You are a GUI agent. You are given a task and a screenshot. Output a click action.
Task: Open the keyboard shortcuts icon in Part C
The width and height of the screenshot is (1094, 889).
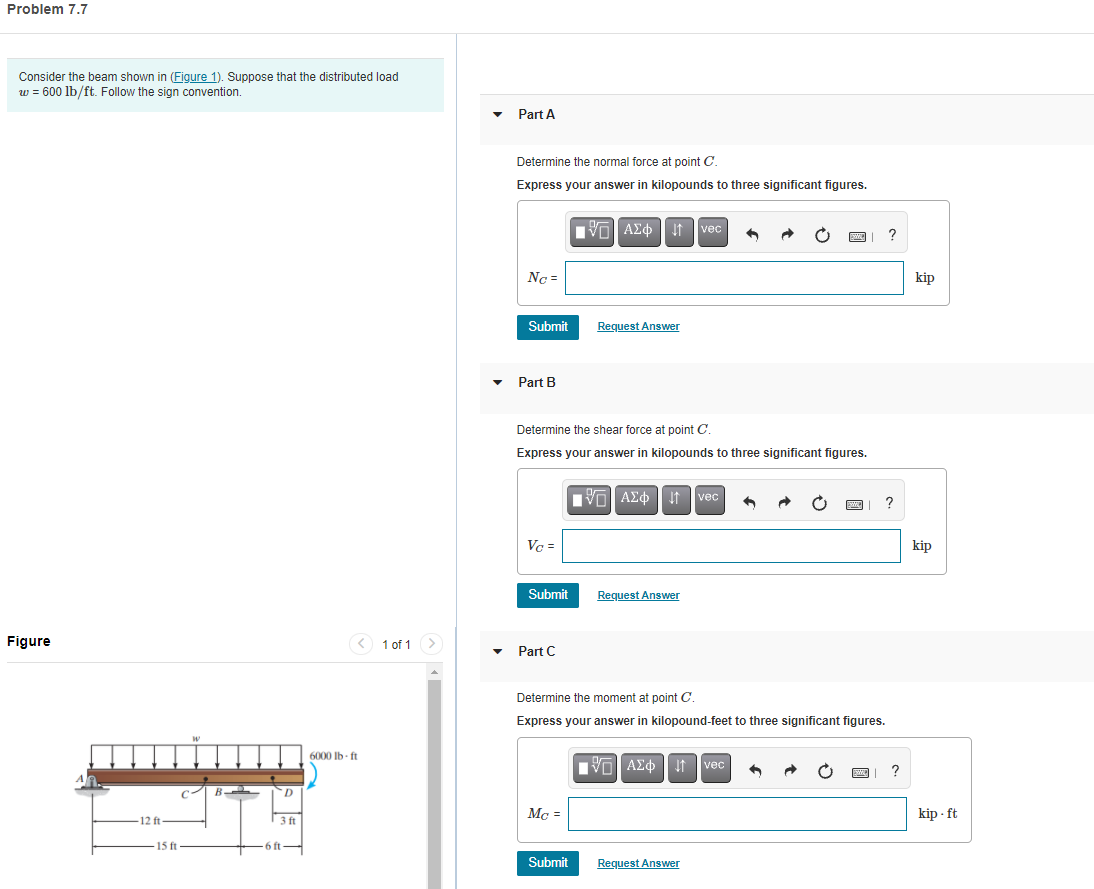(x=860, y=768)
